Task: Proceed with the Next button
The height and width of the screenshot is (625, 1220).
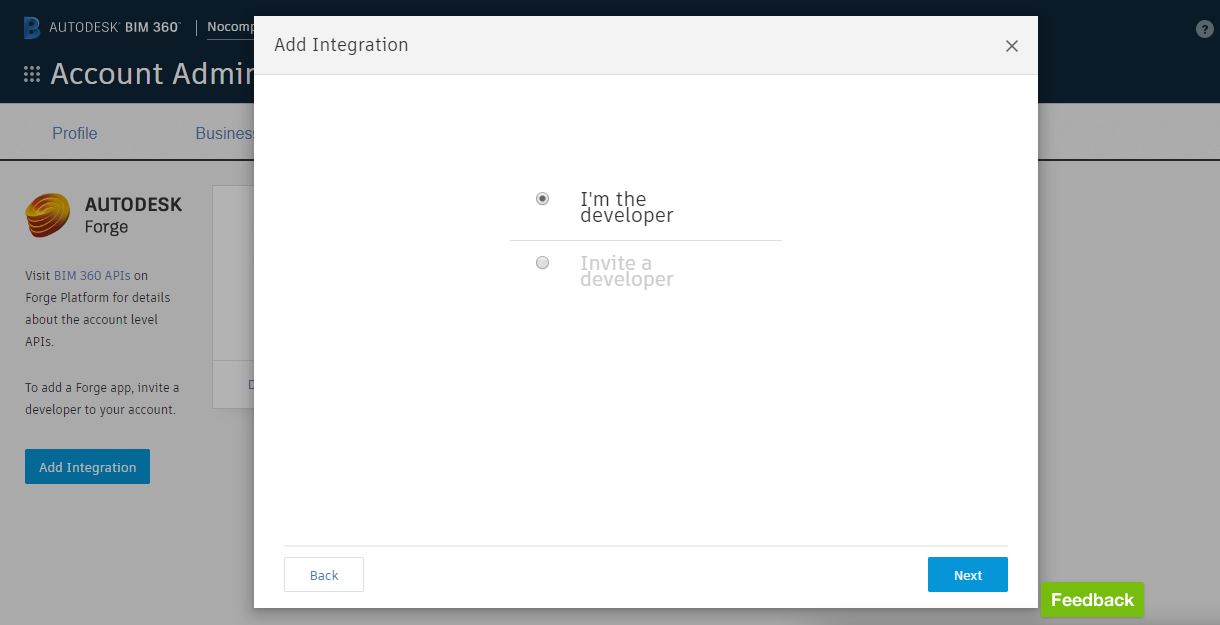Action: coord(968,575)
